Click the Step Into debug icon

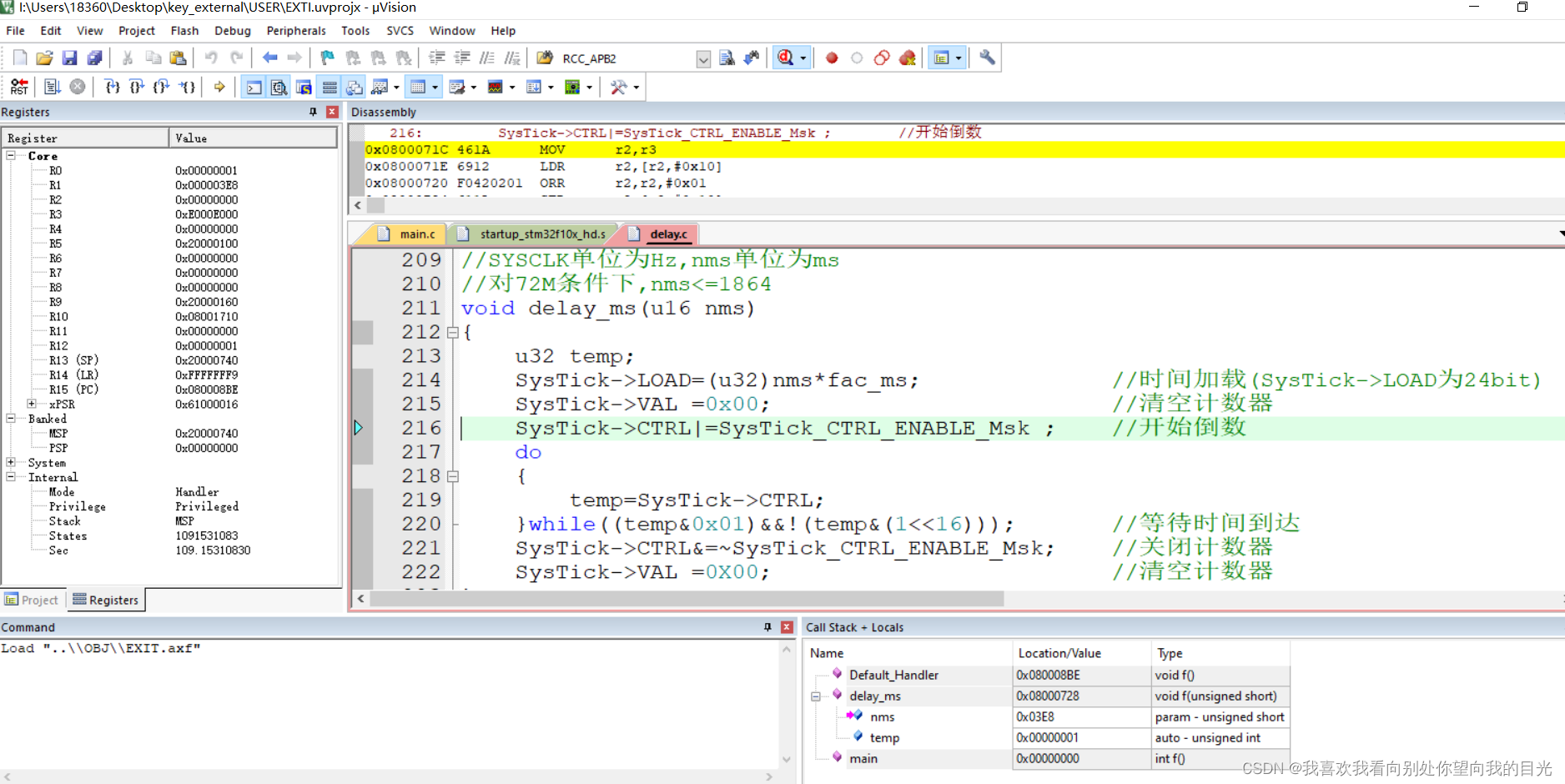[113, 86]
